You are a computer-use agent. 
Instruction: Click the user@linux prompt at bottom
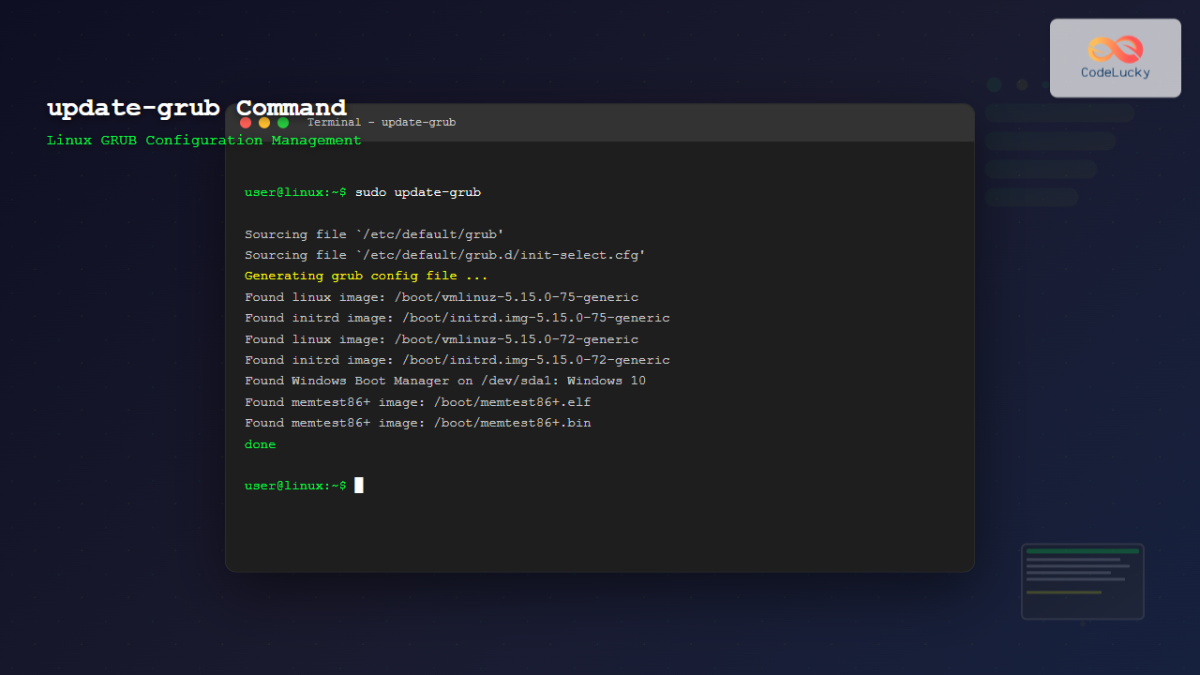294,485
